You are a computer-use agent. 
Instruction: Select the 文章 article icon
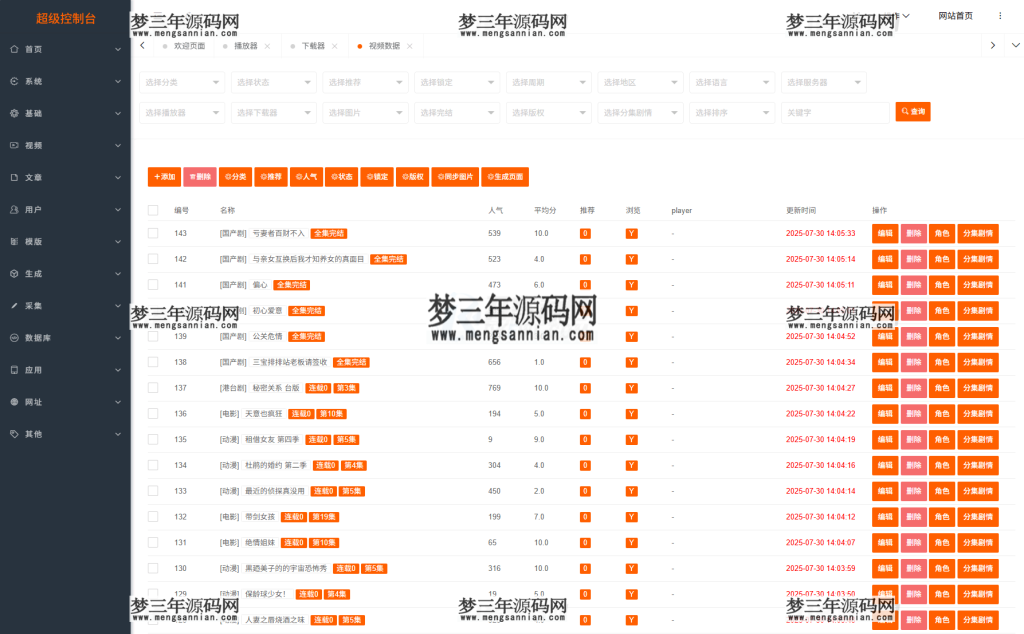pyautogui.click(x=13, y=177)
